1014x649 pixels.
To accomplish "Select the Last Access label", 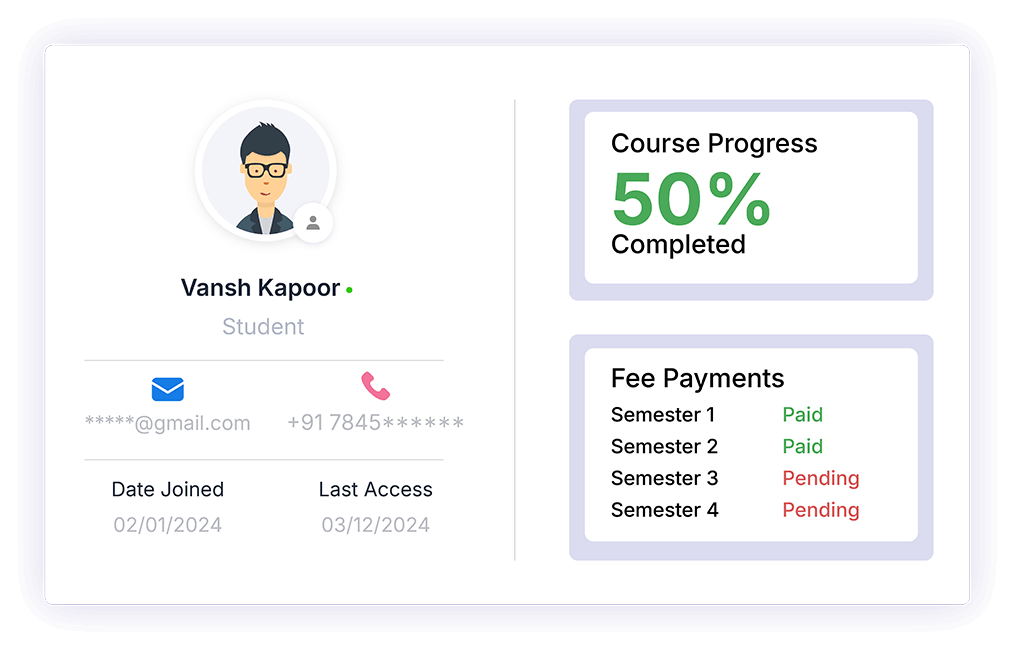I will click(x=375, y=490).
